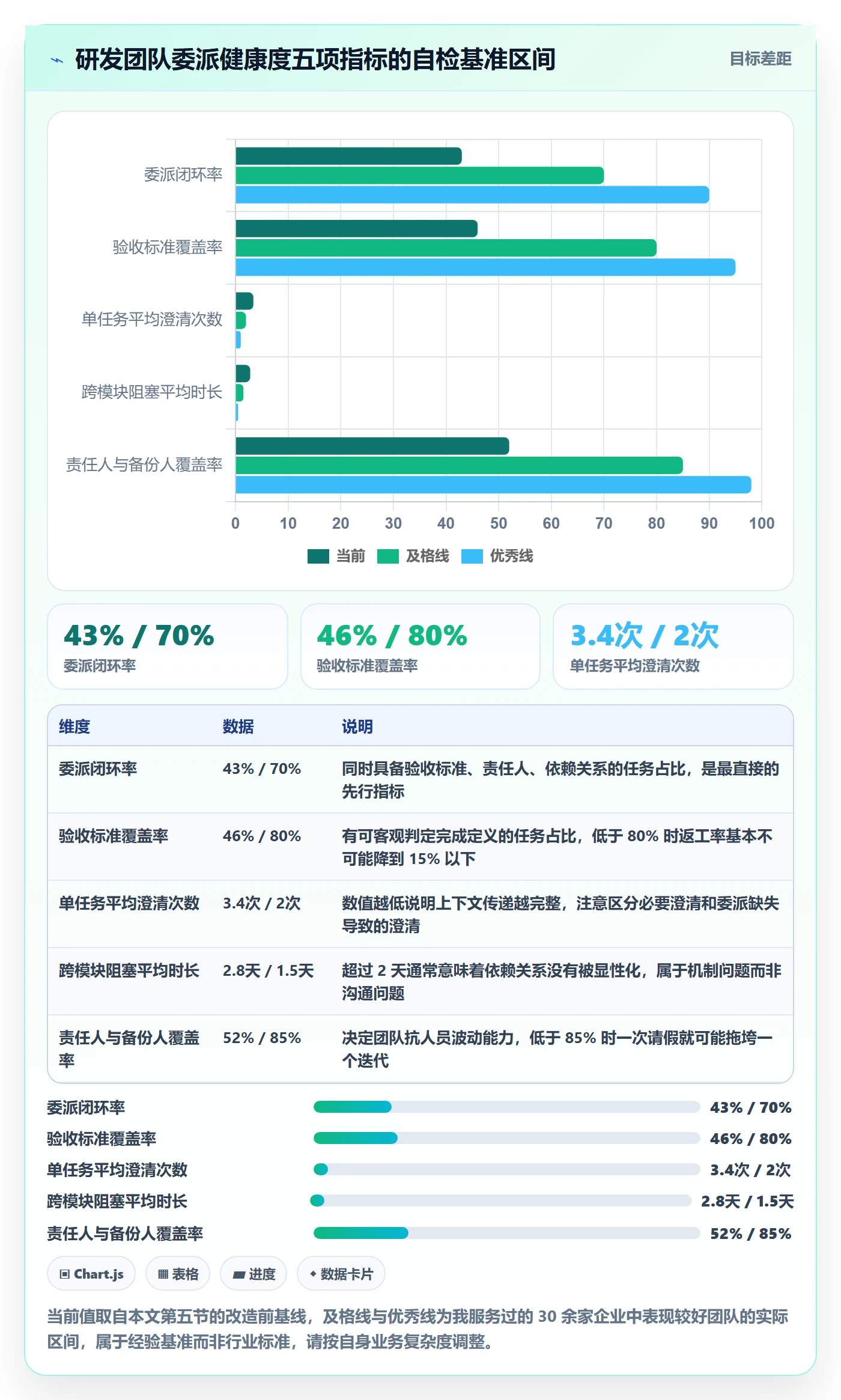Click the lightning icon beside the title
This screenshot has width=841, height=1400.
57,59
